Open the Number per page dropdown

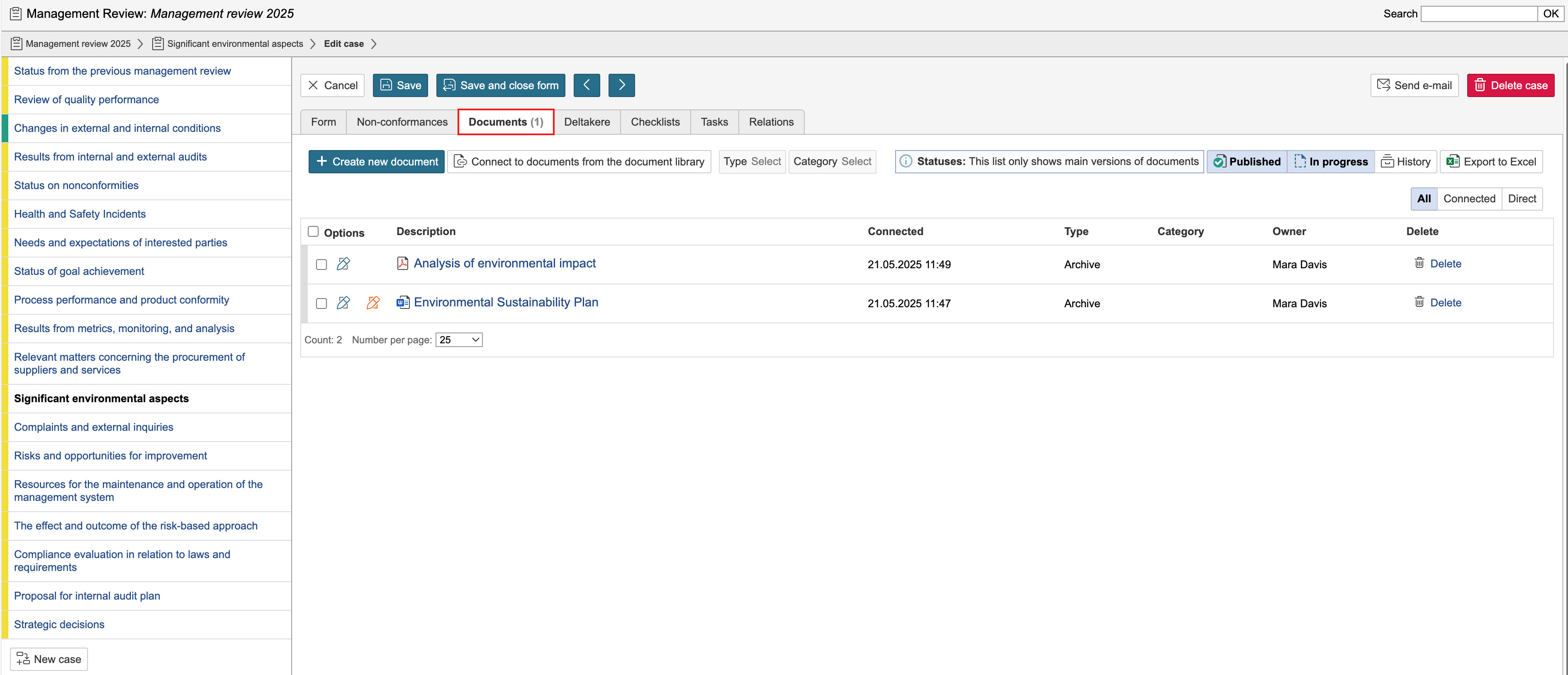click(459, 340)
